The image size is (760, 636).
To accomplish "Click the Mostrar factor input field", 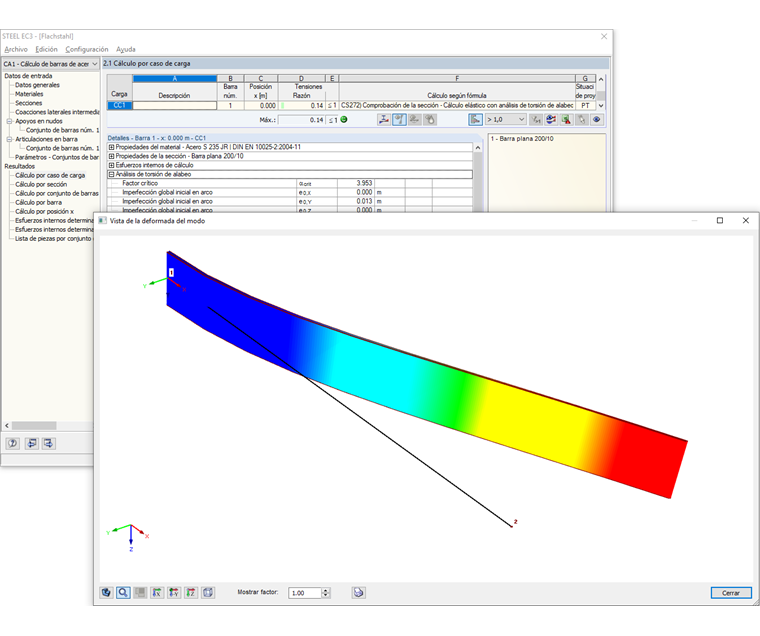I will (x=305, y=593).
